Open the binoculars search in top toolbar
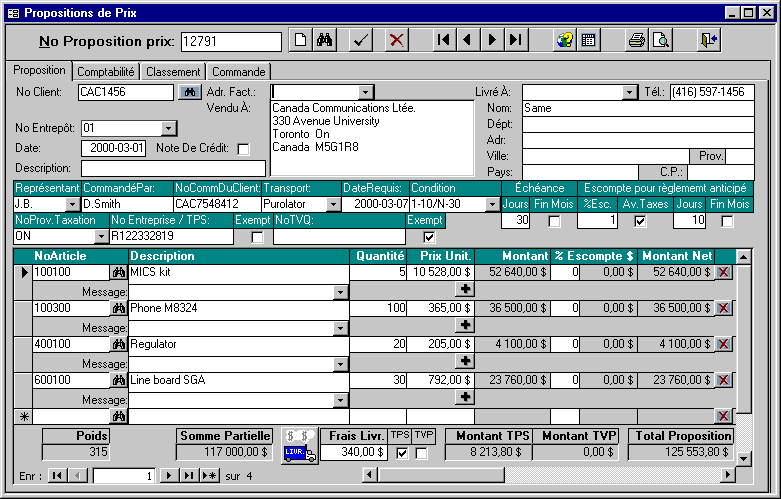 coord(324,40)
